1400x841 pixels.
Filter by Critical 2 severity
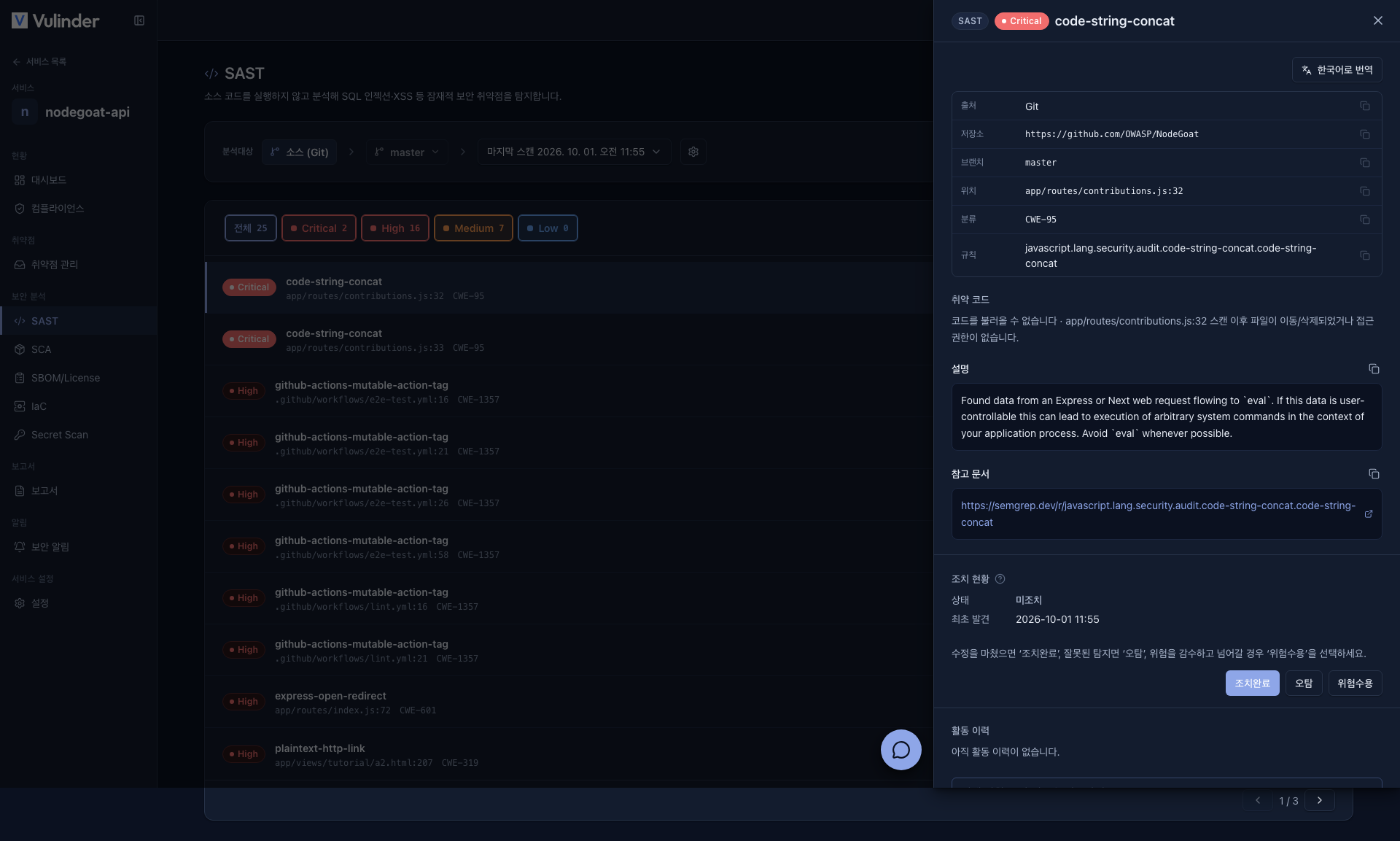pyautogui.click(x=319, y=228)
